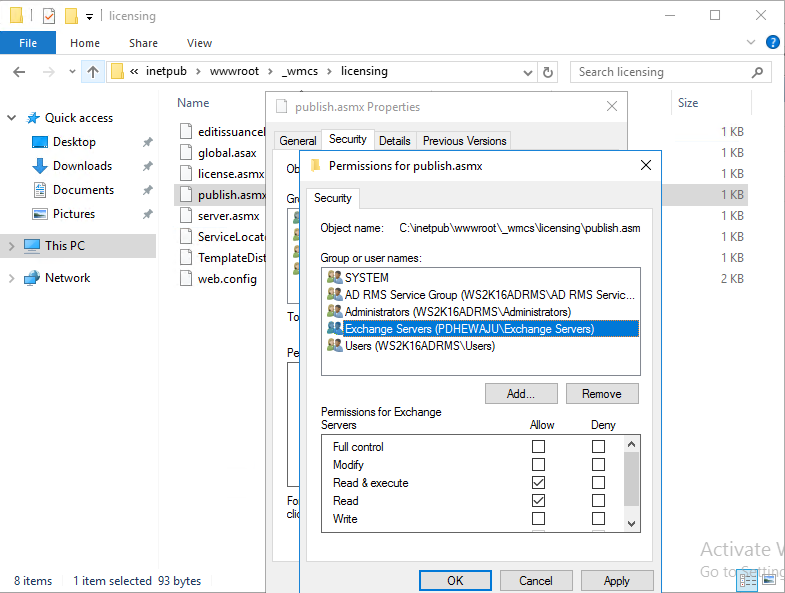Open the File menu tab
This screenshot has height=593, width=785.
pyautogui.click(x=28, y=43)
